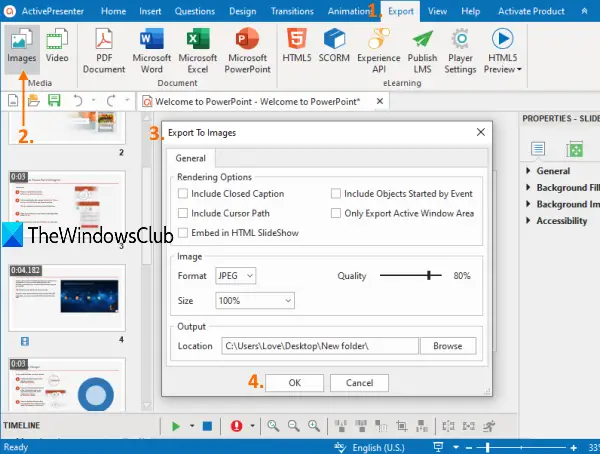Click the redo arrow

point(111,101)
